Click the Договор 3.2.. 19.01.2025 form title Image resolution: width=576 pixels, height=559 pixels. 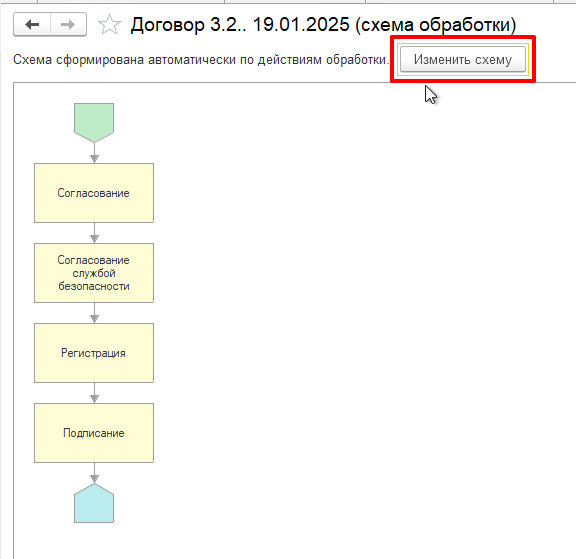coord(323,25)
